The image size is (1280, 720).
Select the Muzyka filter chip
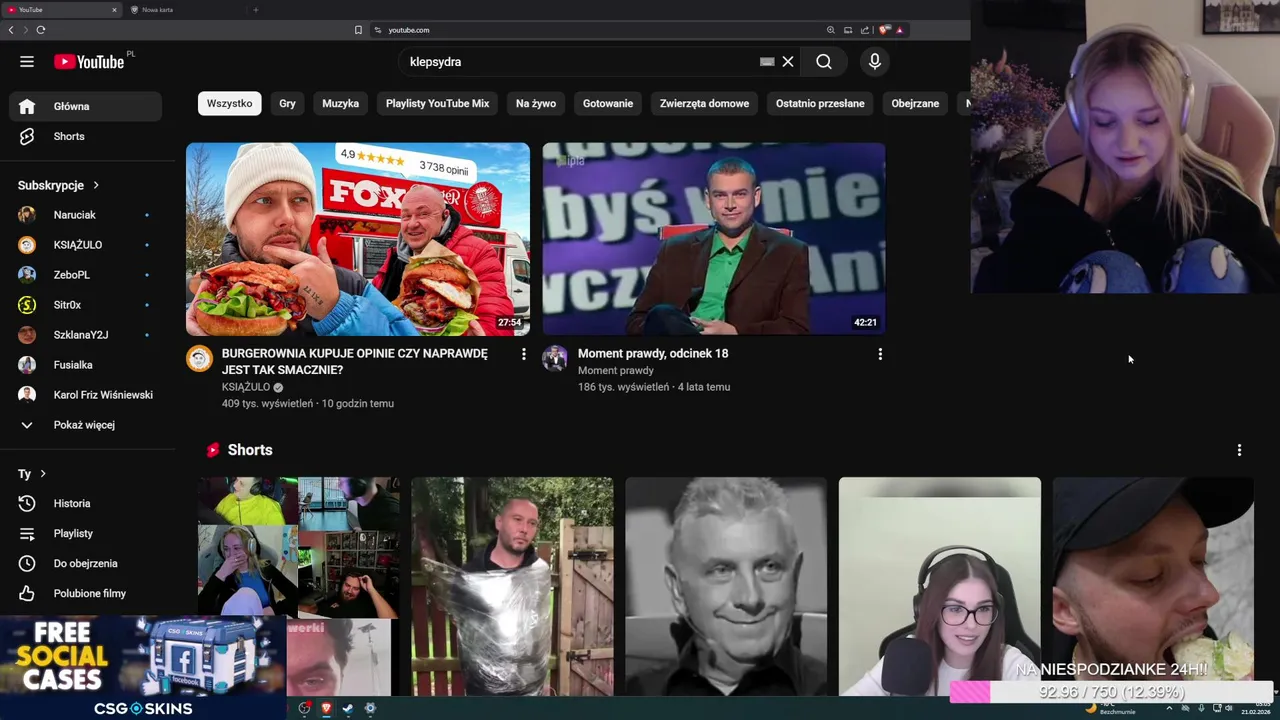click(340, 103)
